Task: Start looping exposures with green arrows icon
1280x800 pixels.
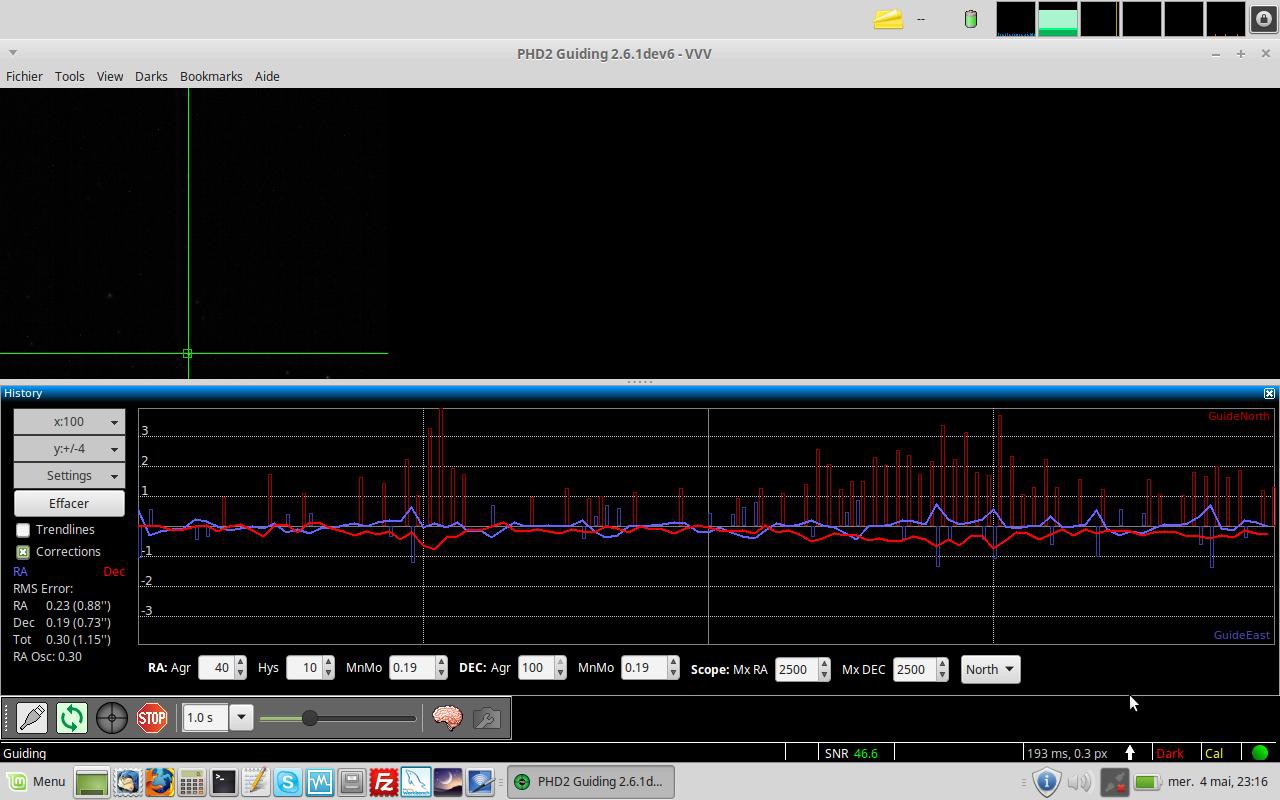Action: coord(72,717)
